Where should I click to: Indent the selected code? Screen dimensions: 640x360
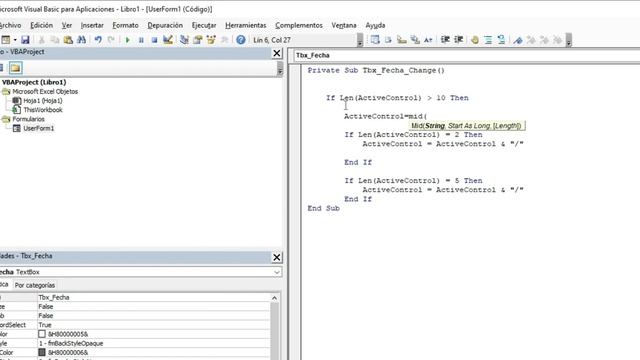coord(445,40)
